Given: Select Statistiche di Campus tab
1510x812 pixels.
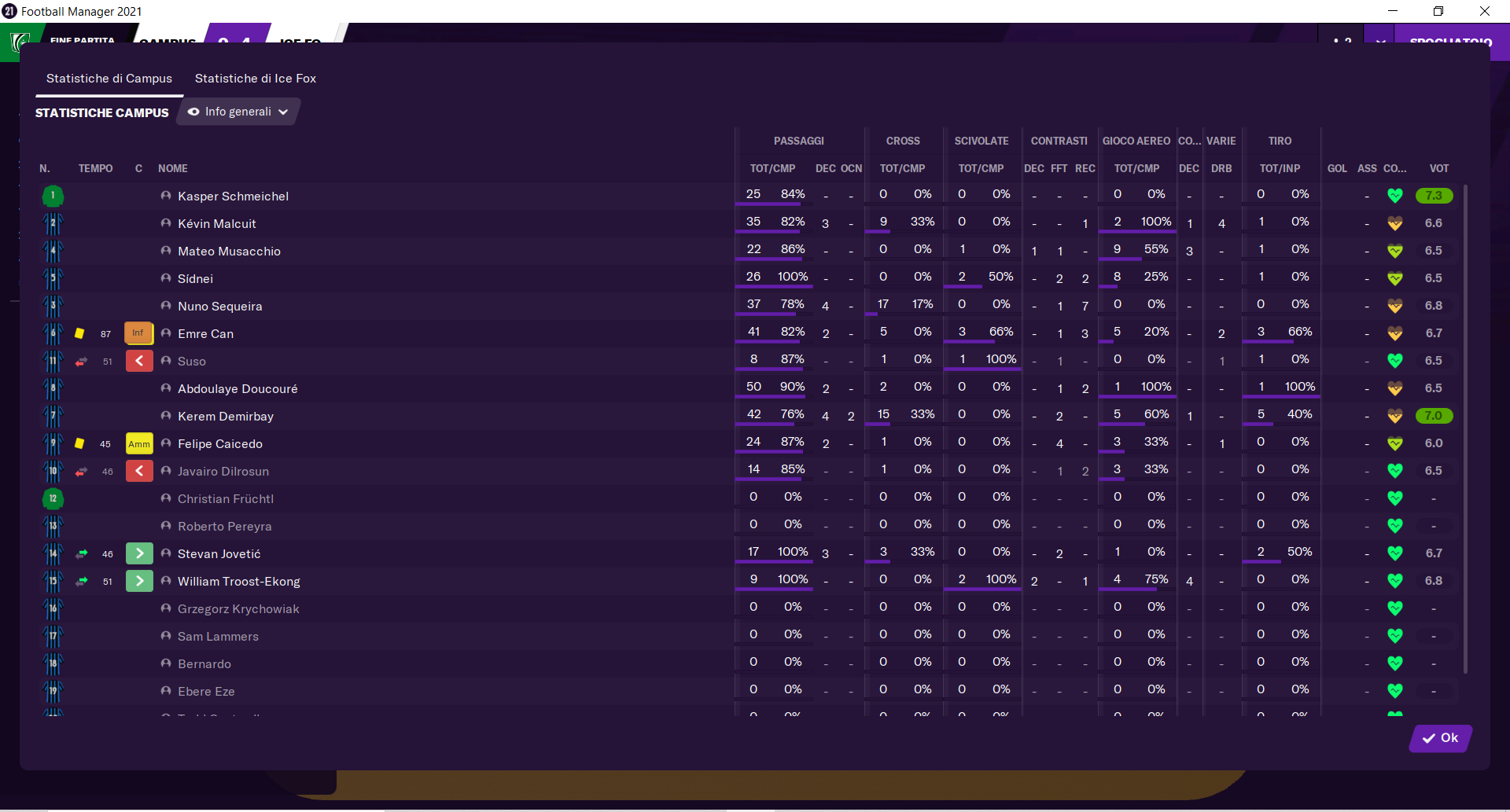Looking at the screenshot, I should click(109, 79).
